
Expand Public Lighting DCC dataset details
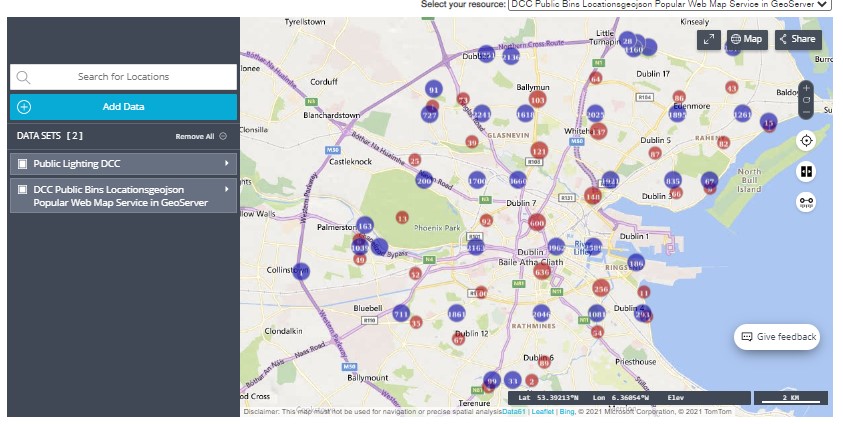[x=227, y=163]
